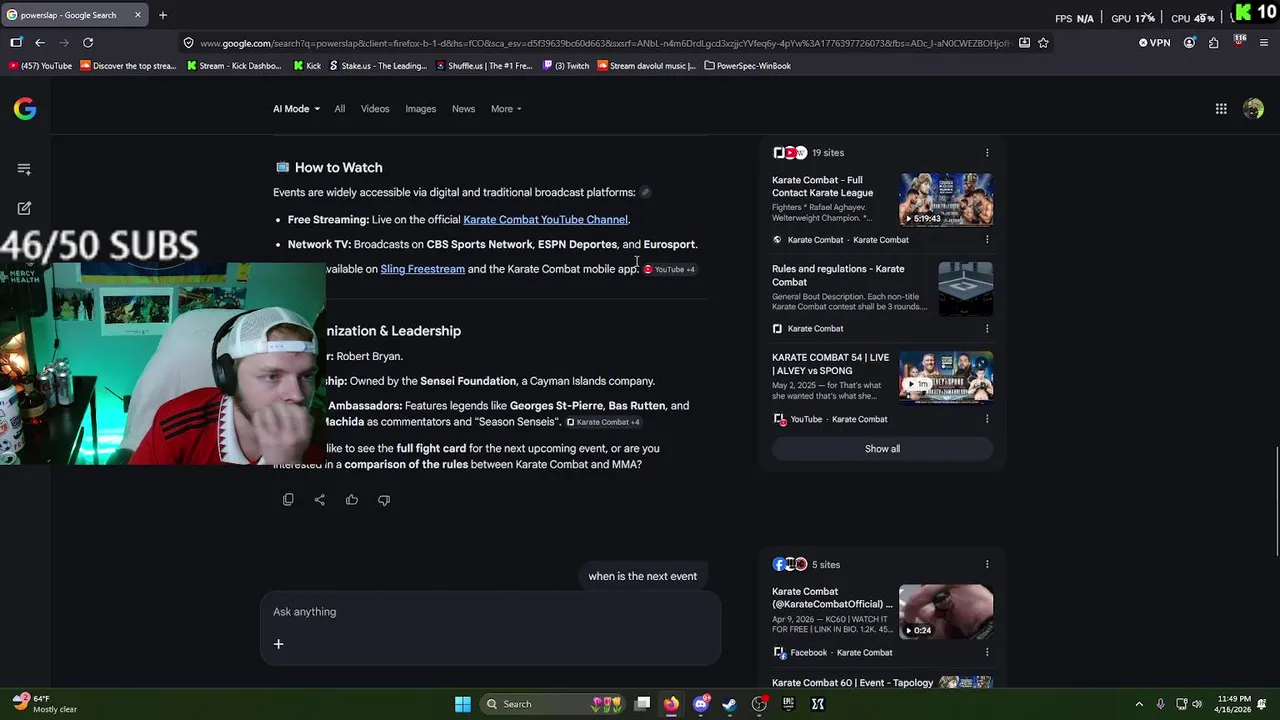
Task: Expand the More search filters dropdown
Action: 506,109
